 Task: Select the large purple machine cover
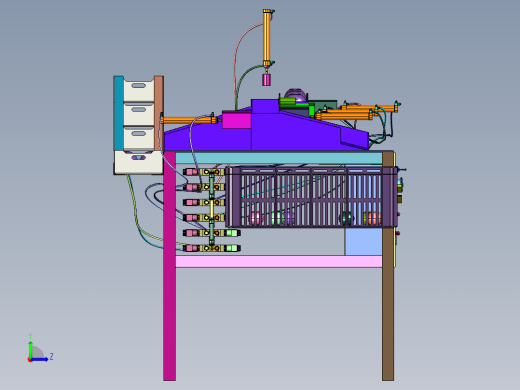point(267,132)
